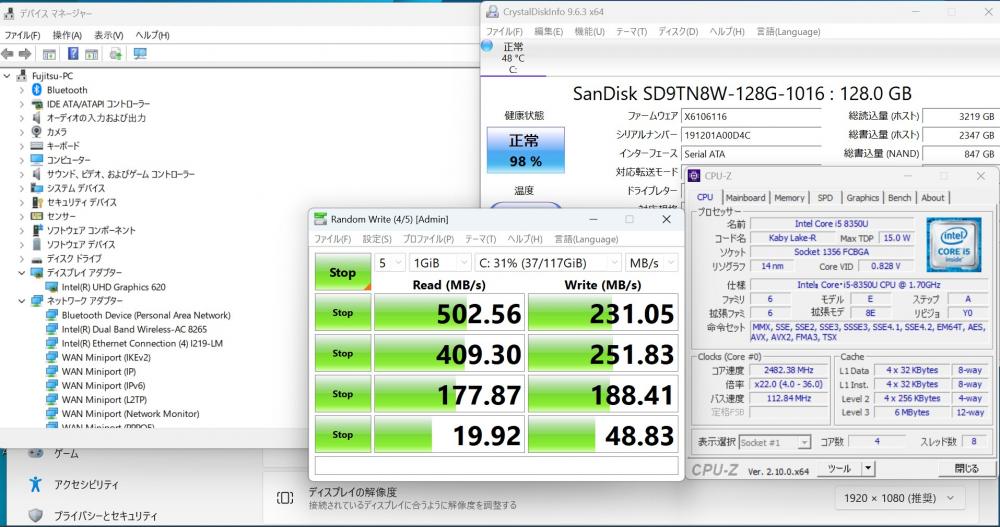Switch to the About tab in CPU-Z
1000x527 pixels.
(x=932, y=198)
